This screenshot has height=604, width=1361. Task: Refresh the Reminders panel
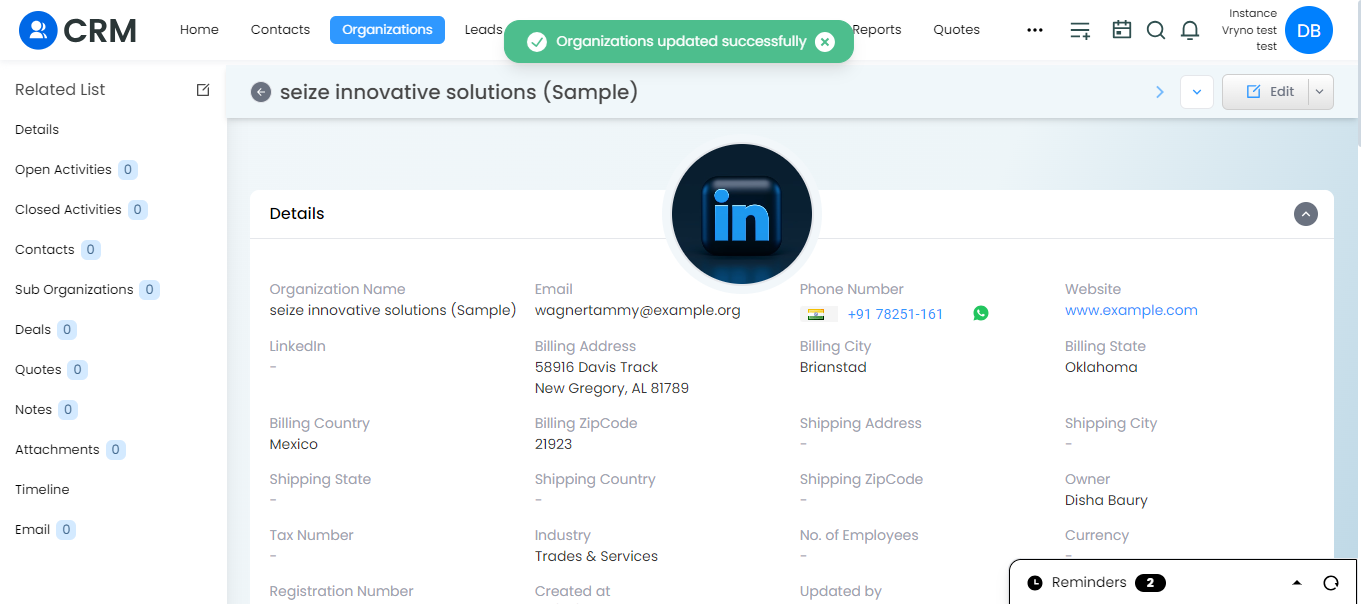coord(1330,583)
